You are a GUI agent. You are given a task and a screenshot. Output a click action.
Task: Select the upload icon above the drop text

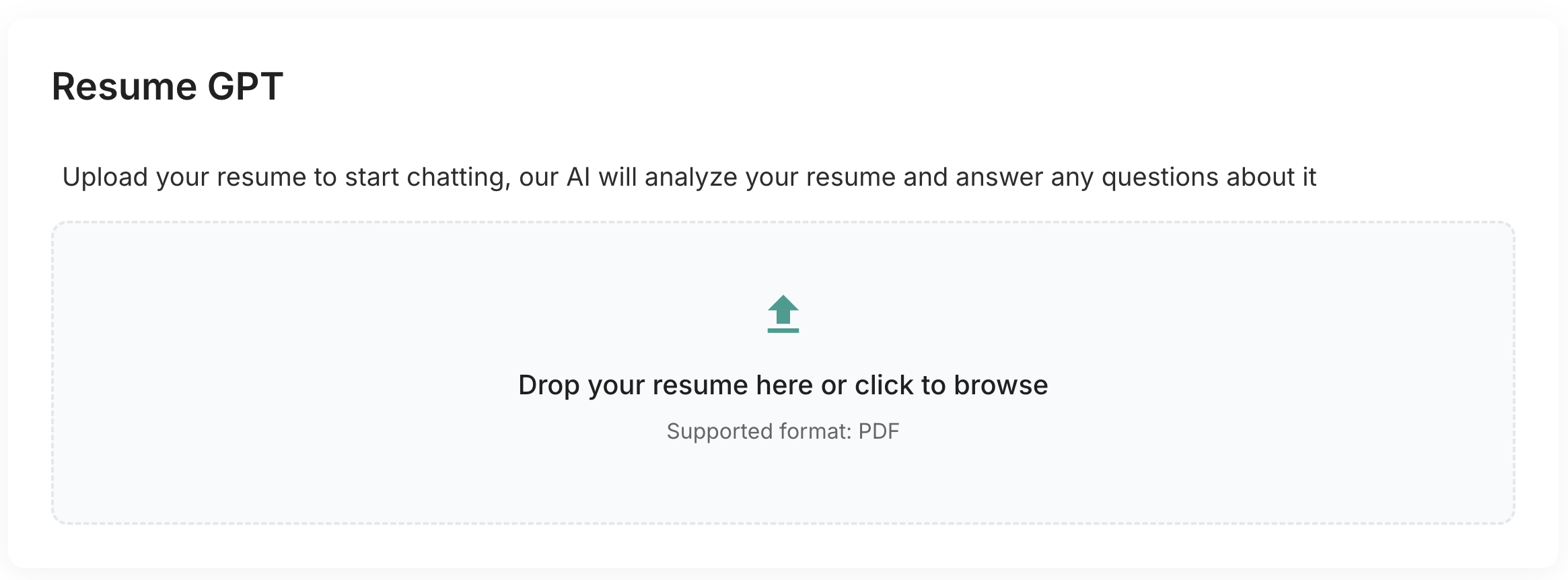click(x=782, y=314)
